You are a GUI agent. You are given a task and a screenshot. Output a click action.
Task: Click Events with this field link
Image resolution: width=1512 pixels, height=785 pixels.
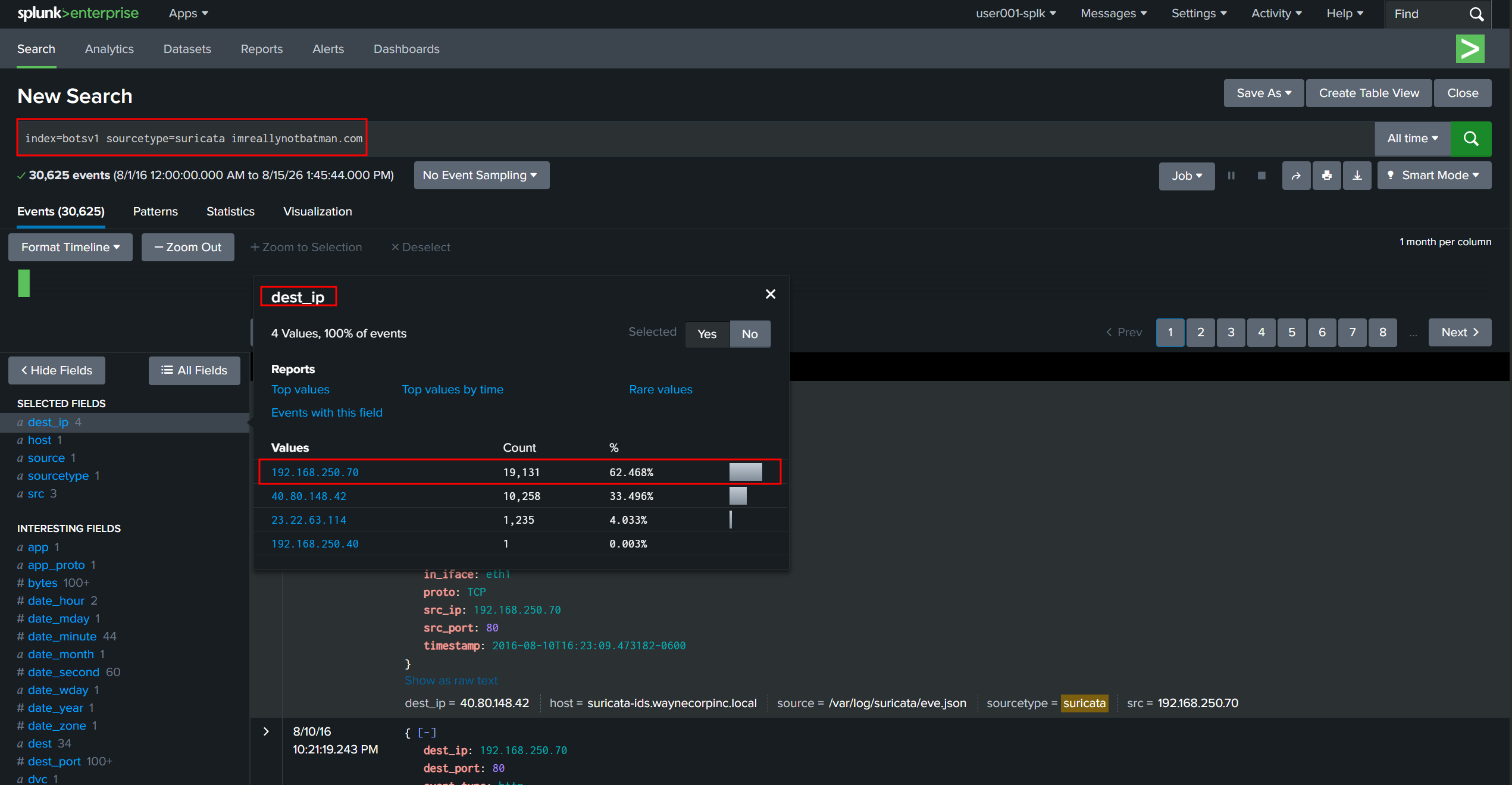click(327, 412)
